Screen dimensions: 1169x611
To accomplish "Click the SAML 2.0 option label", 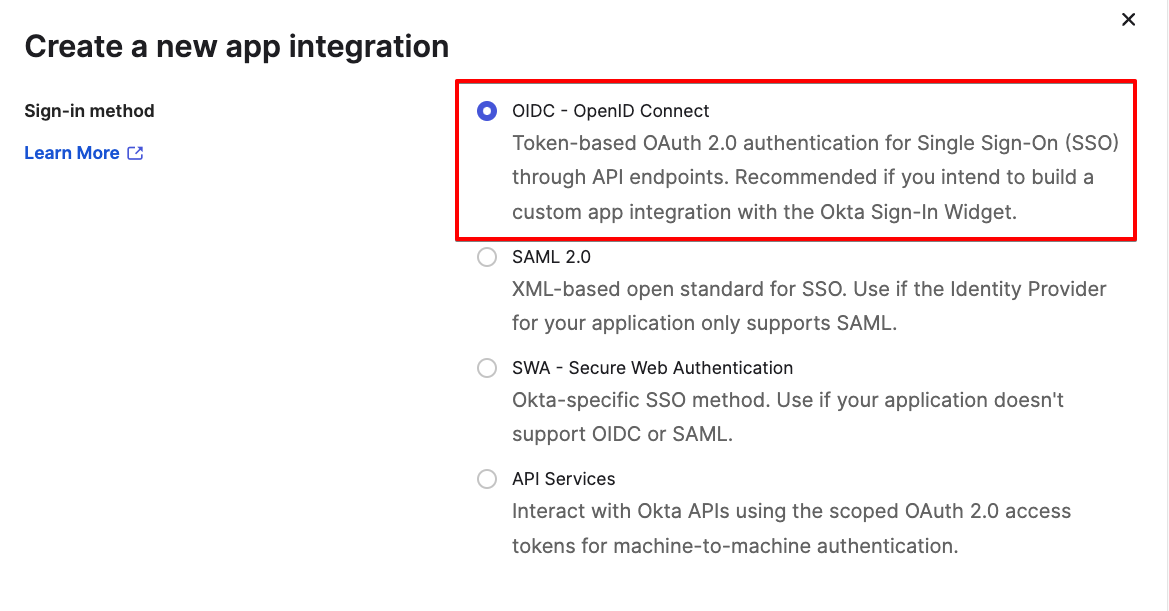I will point(551,257).
